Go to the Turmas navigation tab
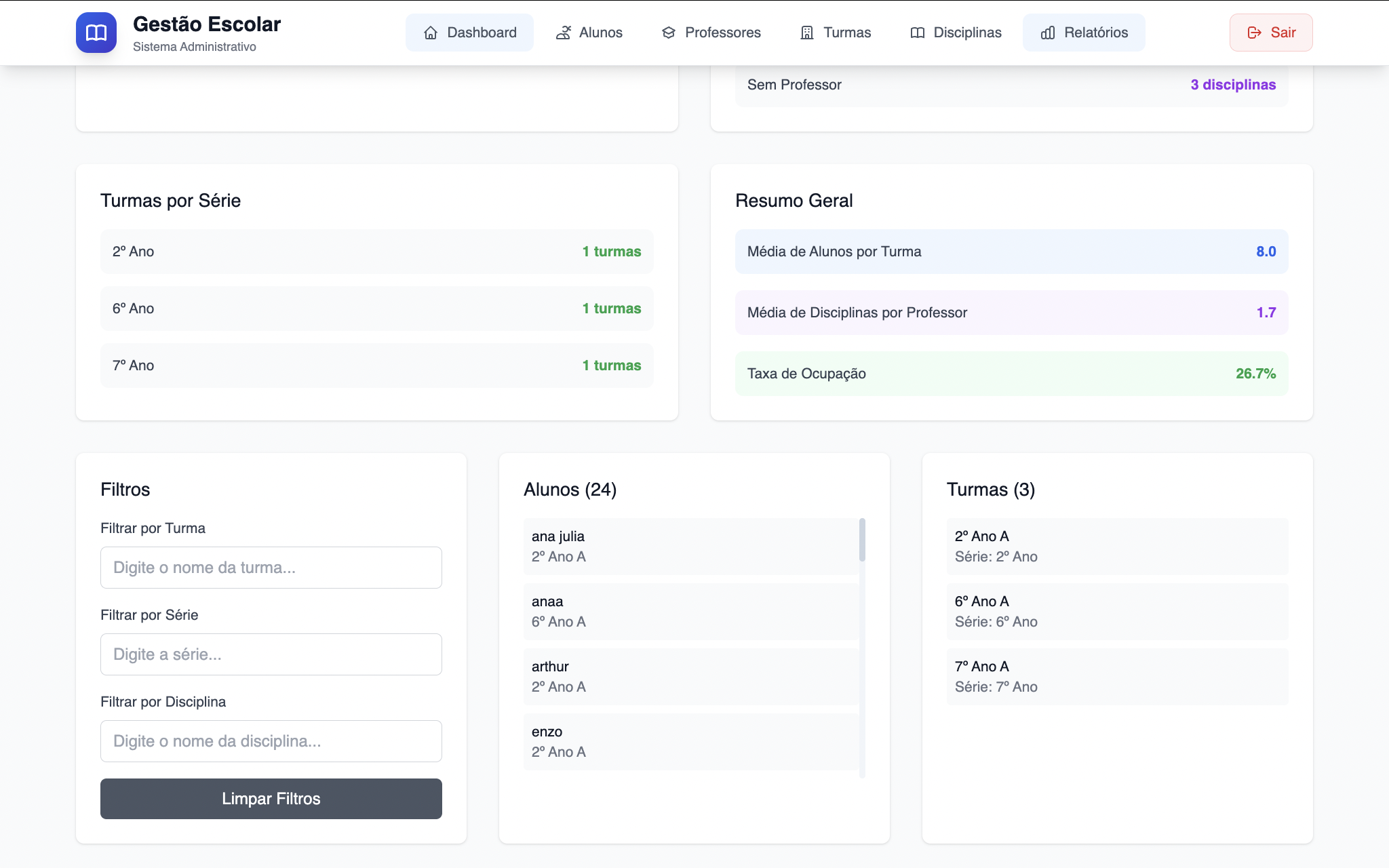This screenshot has width=1389, height=868. click(x=846, y=33)
